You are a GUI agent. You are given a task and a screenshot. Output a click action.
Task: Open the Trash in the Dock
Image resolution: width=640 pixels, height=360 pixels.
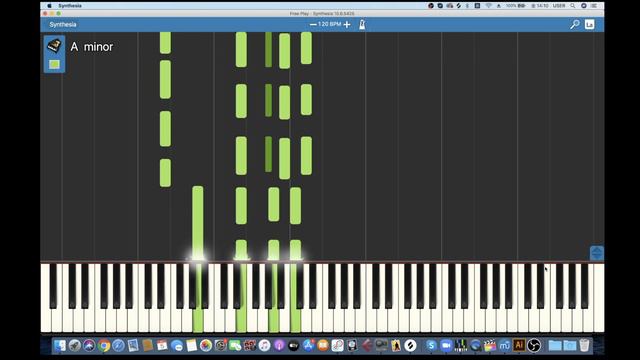[584, 346]
